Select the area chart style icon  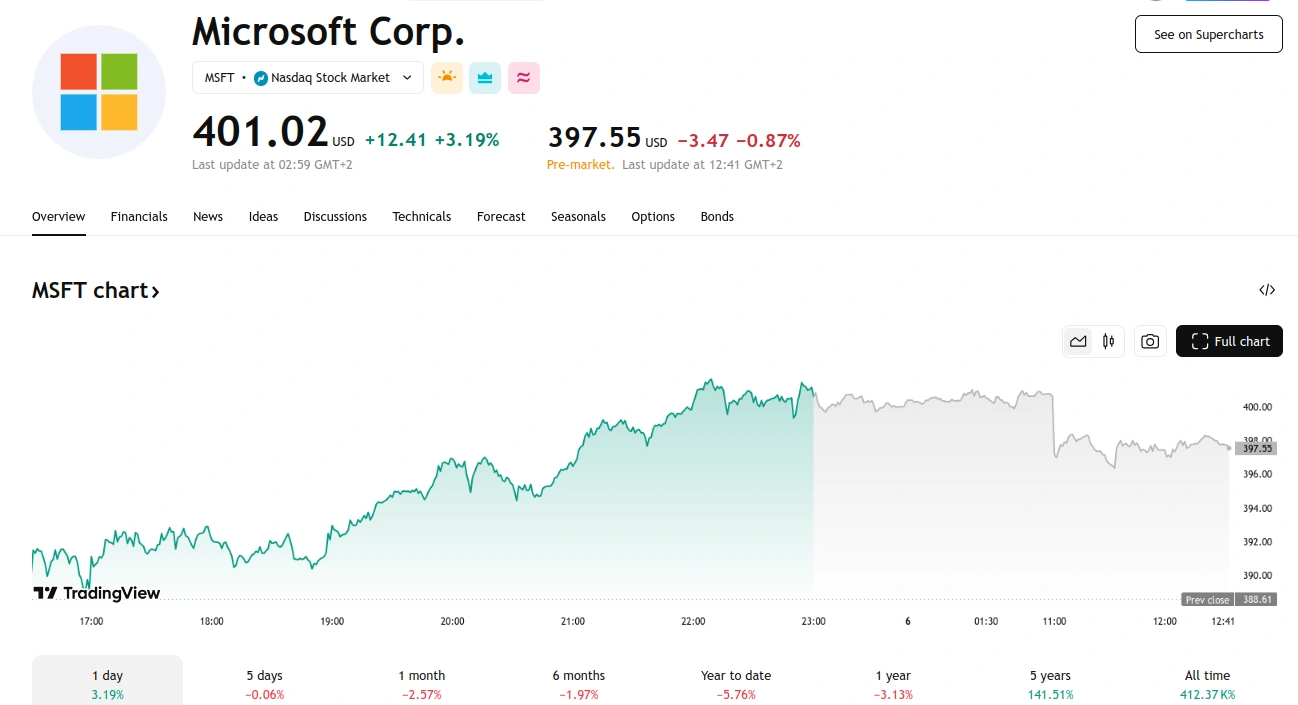click(1078, 341)
